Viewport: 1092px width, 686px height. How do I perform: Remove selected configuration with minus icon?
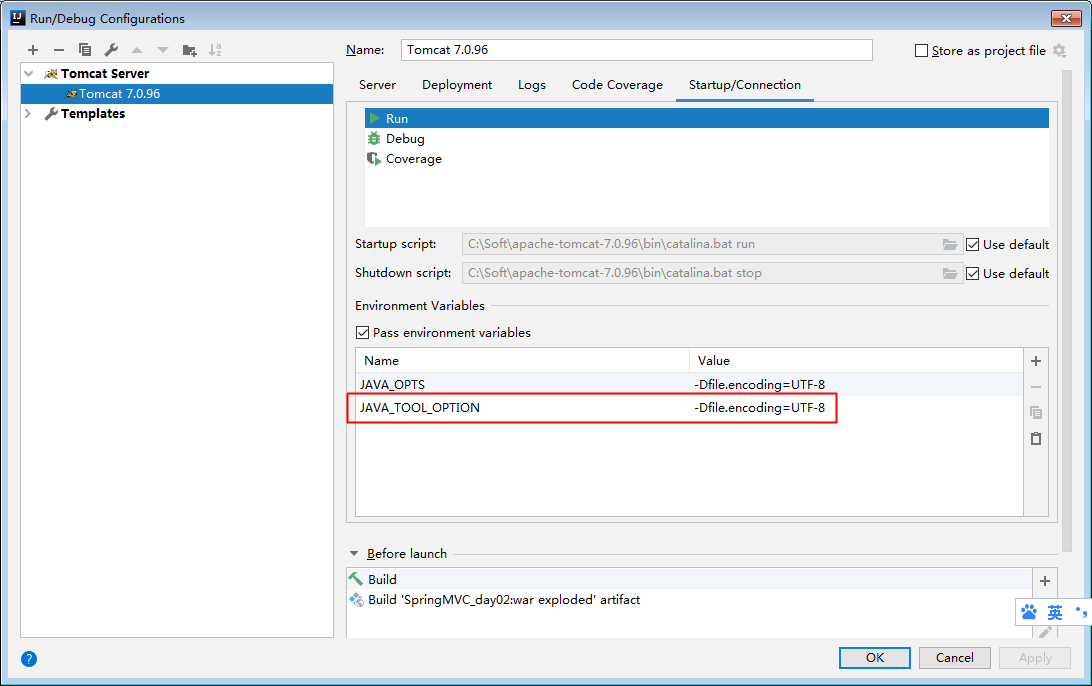tap(59, 50)
